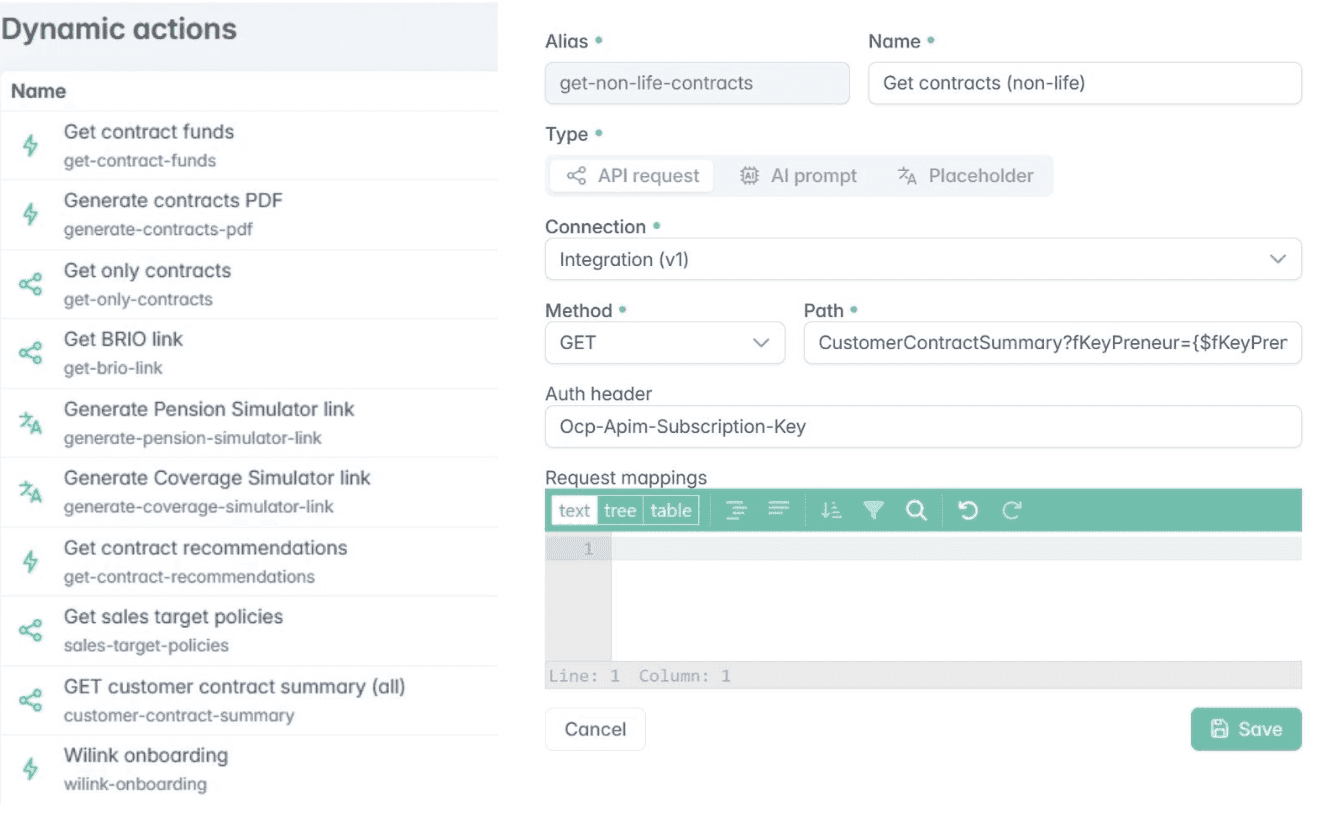1322x840 pixels.
Task: Click the compact JSON icon in editor toolbar
Action: 779,510
